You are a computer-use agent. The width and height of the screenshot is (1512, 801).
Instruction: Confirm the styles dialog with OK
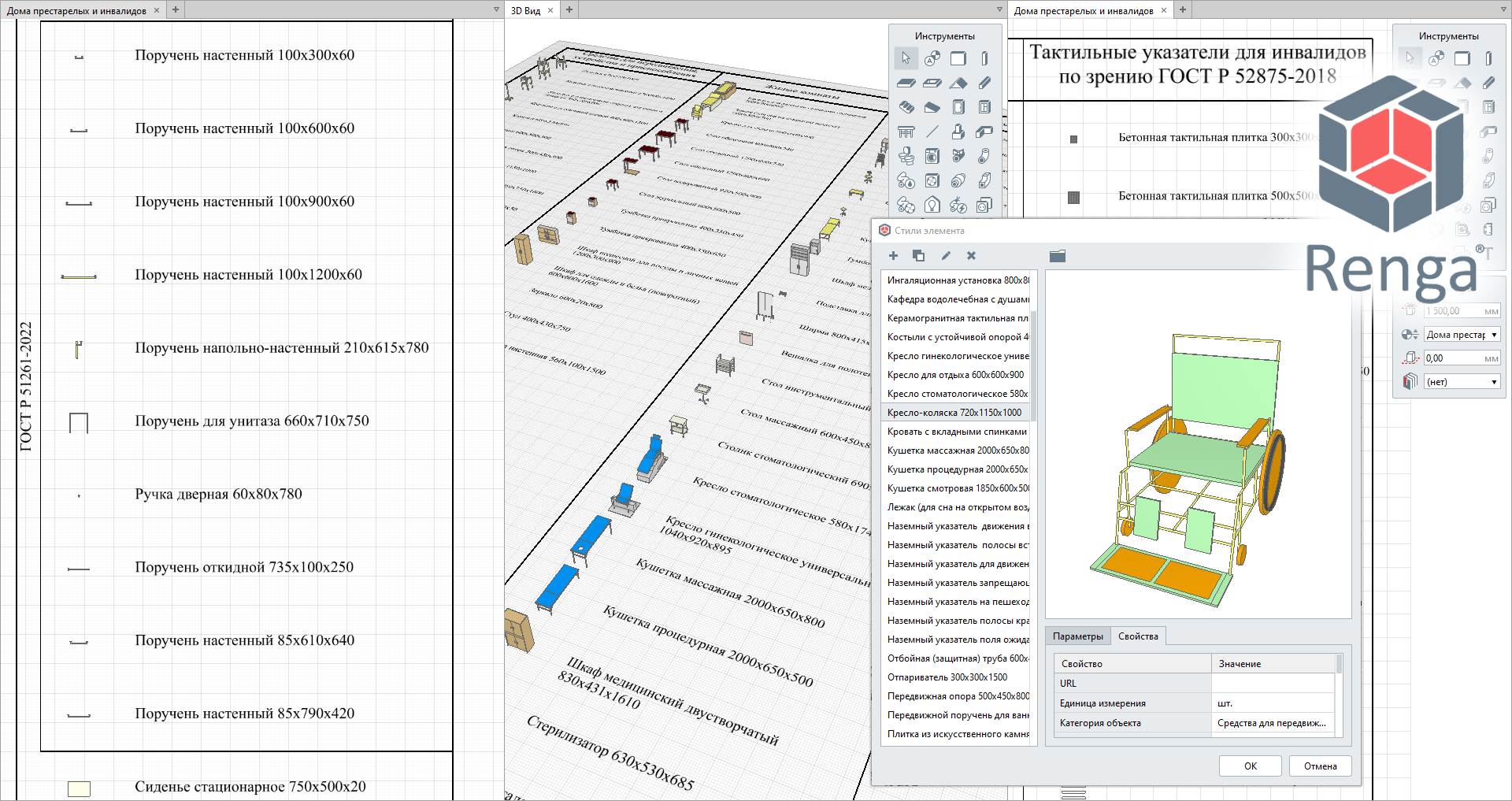pyautogui.click(x=1251, y=766)
